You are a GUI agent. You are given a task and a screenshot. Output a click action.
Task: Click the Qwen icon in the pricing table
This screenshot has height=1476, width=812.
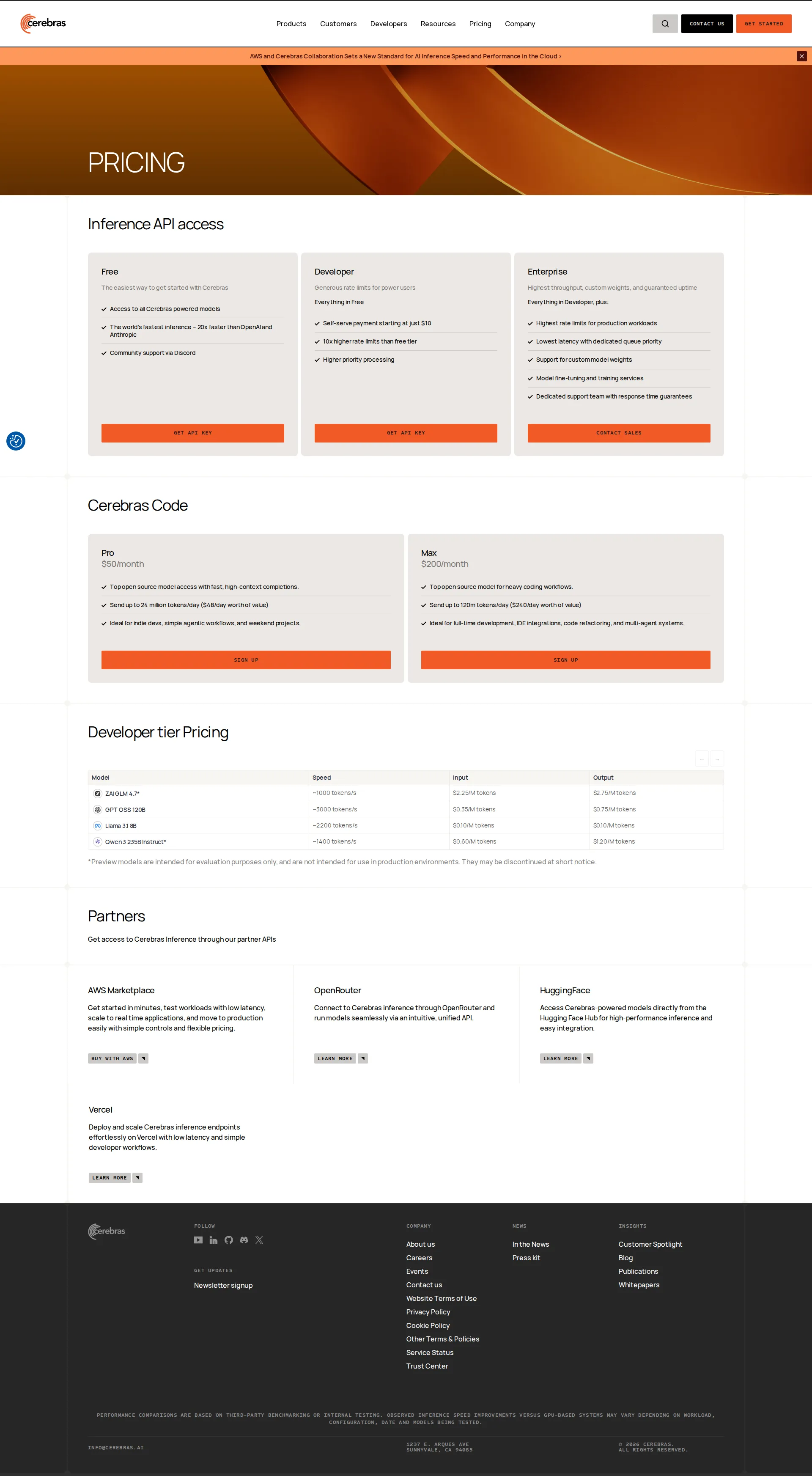tap(97, 841)
